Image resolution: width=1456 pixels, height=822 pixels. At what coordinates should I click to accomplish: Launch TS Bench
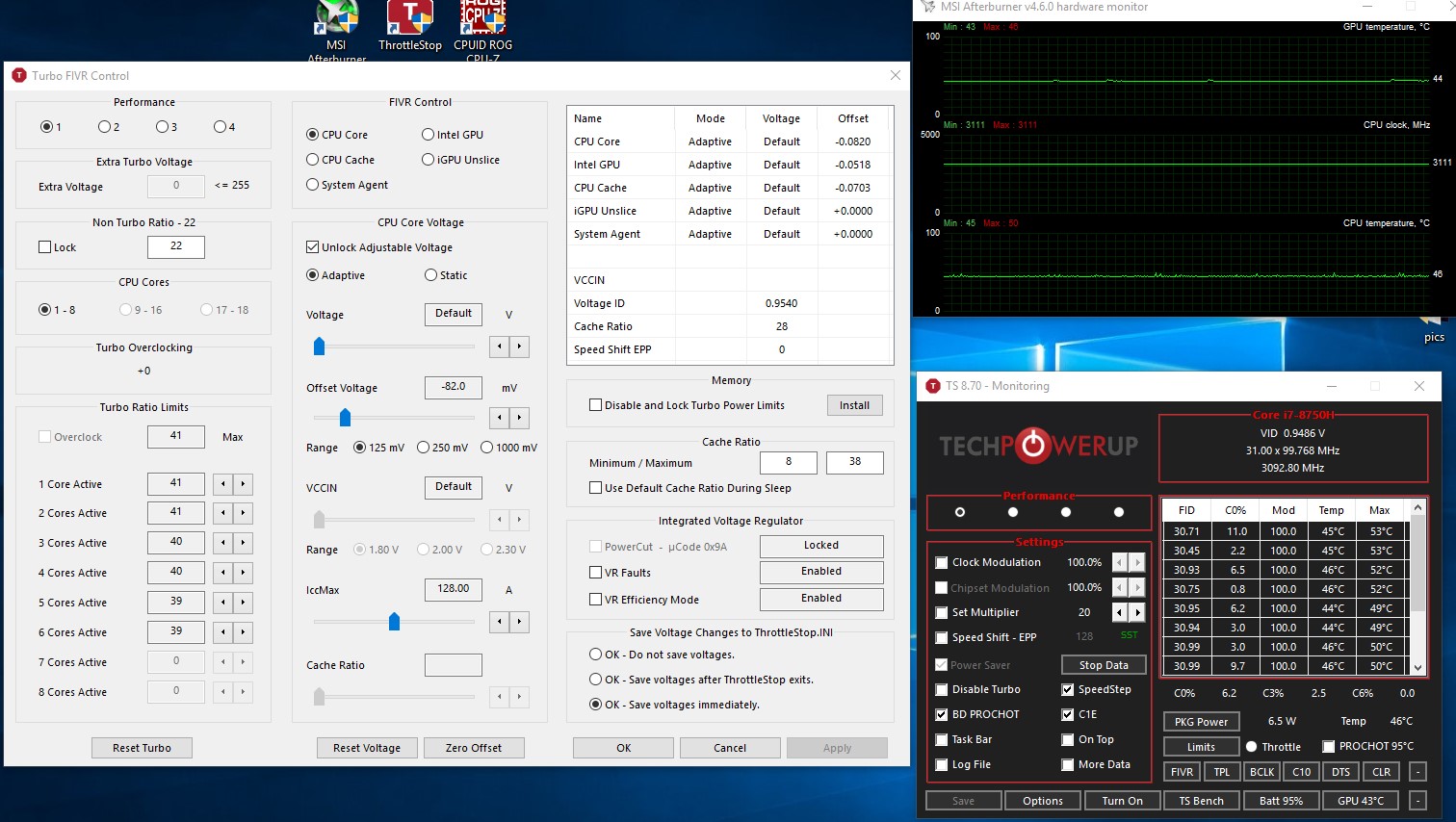point(1202,801)
